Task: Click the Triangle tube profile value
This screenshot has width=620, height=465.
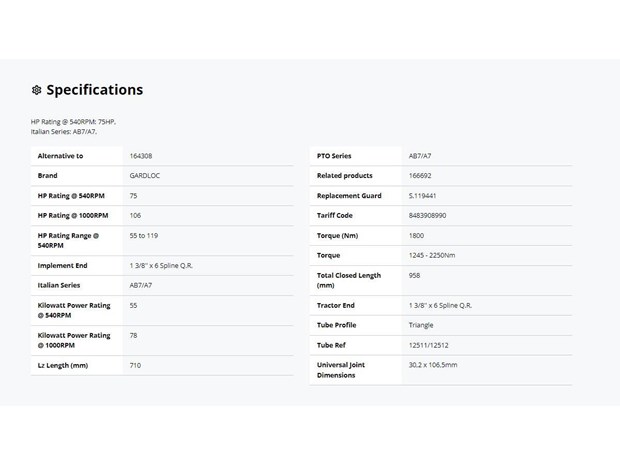Action: click(421, 325)
